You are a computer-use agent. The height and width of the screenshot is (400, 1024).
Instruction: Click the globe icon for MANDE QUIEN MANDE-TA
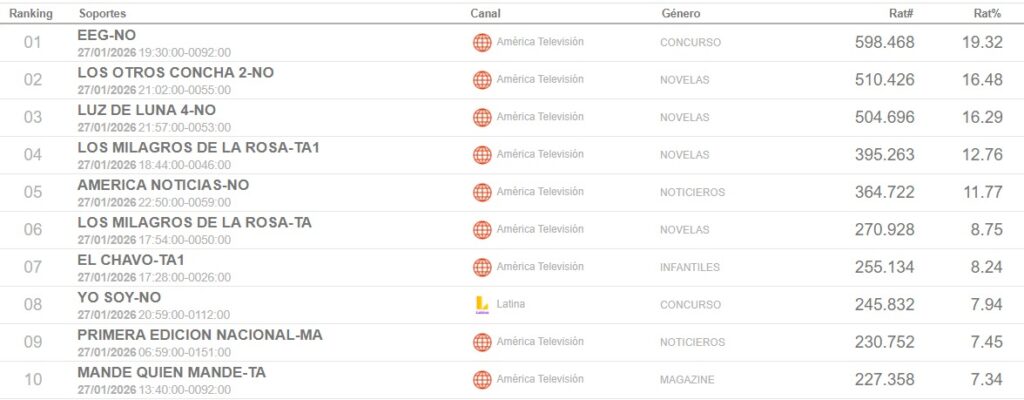pyautogui.click(x=482, y=380)
